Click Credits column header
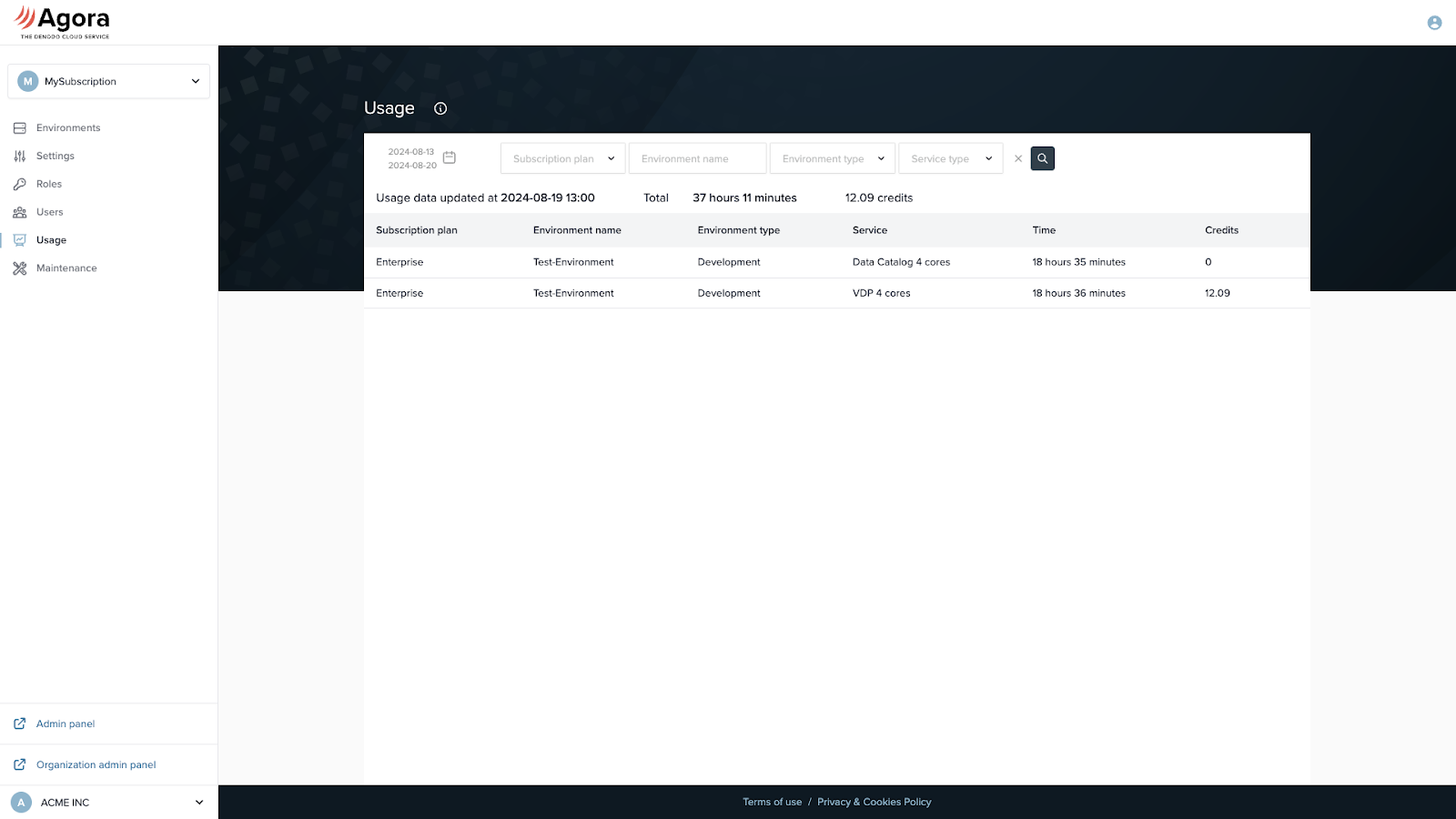The width and height of the screenshot is (1456, 819). point(1222,230)
